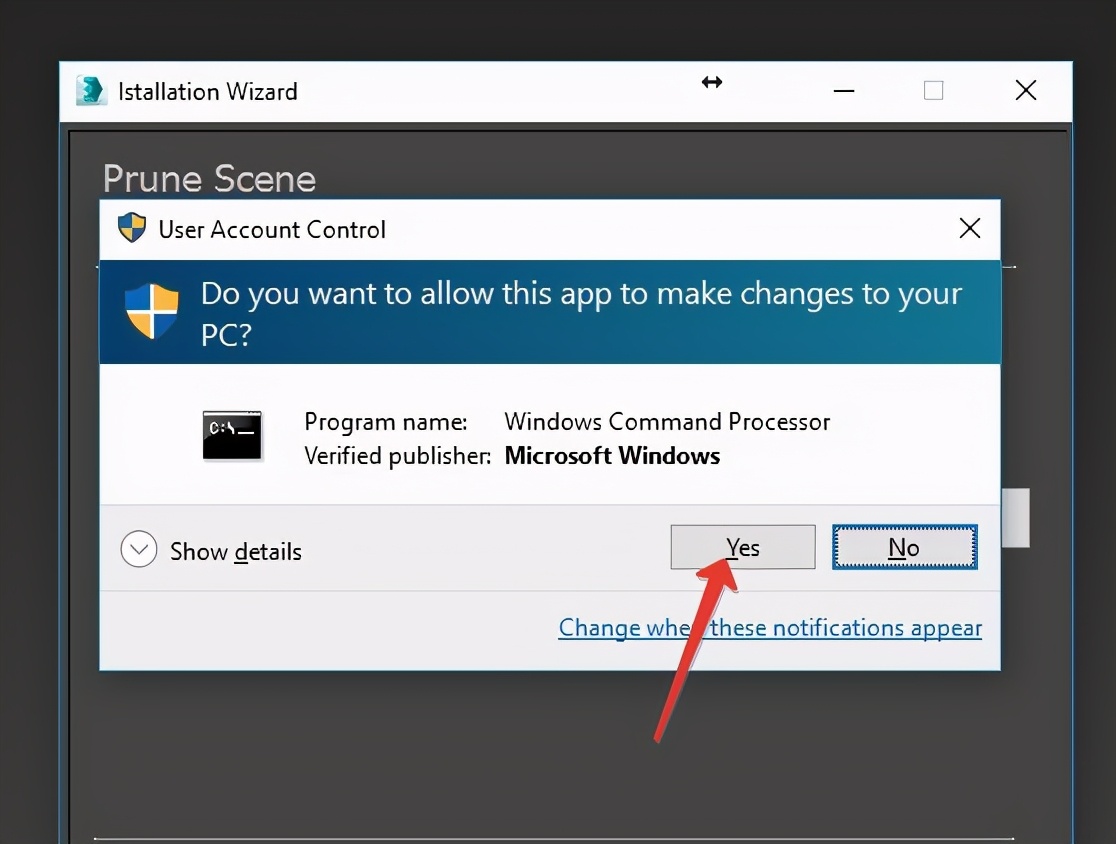Close the Istallation Wizard window
The height and width of the screenshot is (844, 1116).
pyautogui.click(x=1026, y=90)
